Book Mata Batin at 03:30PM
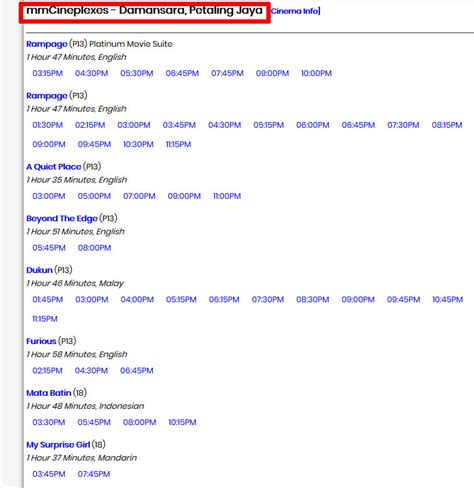 (x=49, y=422)
